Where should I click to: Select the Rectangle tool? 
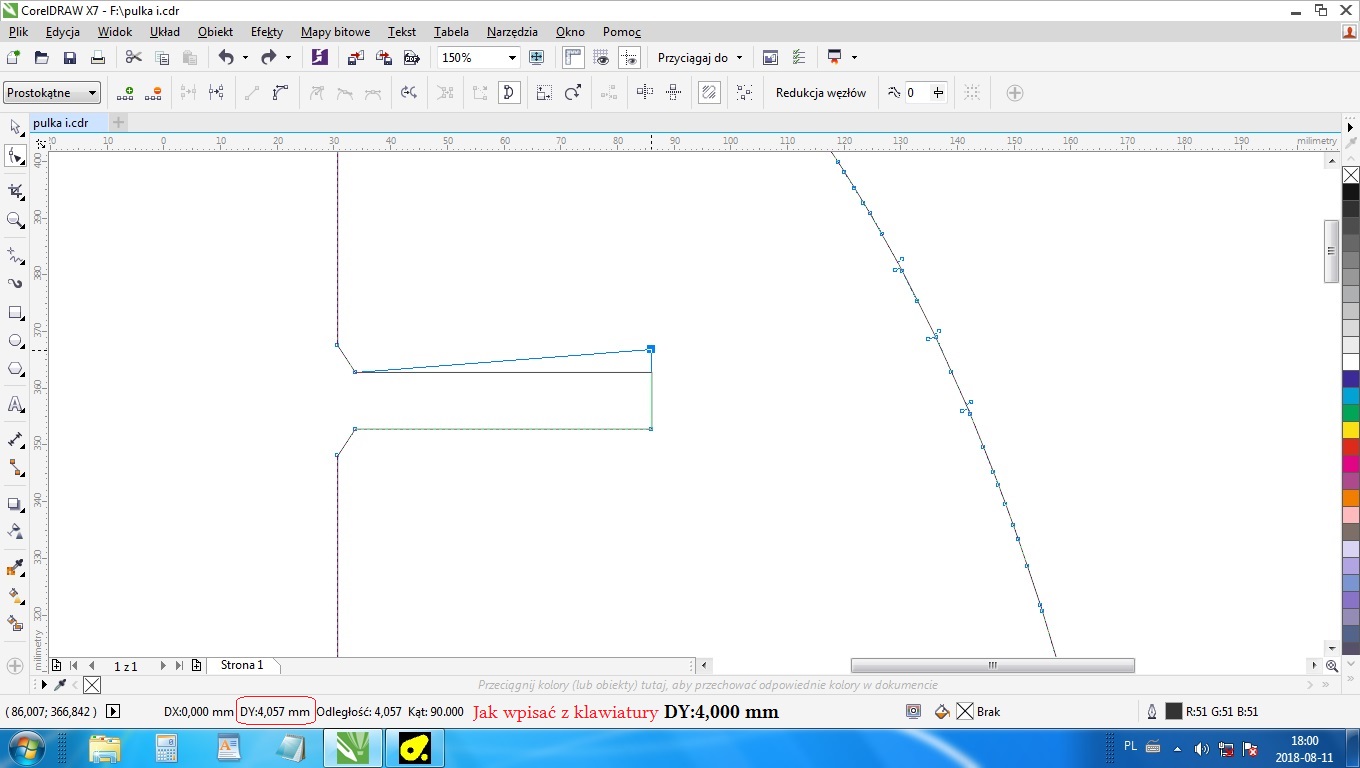click(x=15, y=313)
